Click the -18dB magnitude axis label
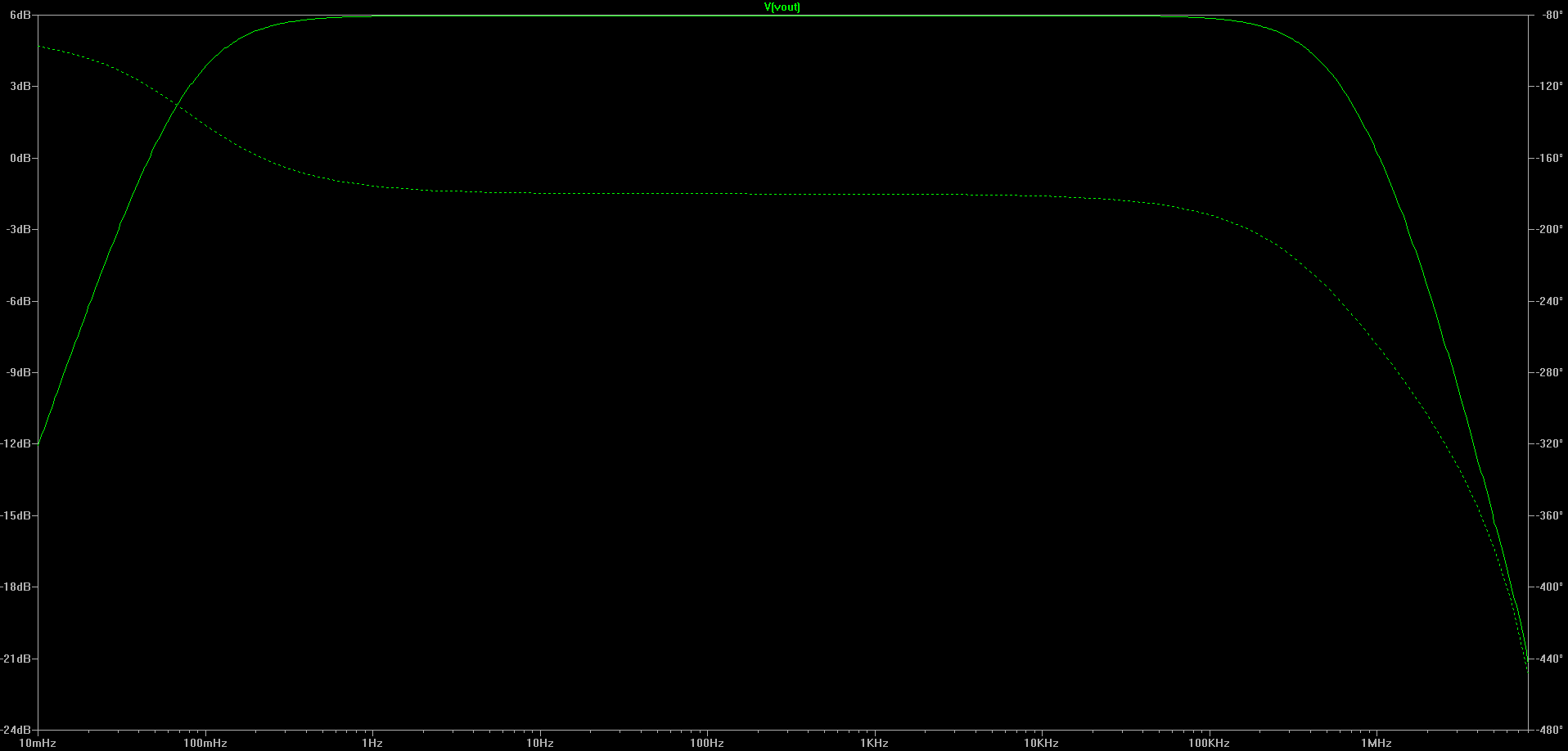This screenshot has width=1568, height=751. point(16,587)
